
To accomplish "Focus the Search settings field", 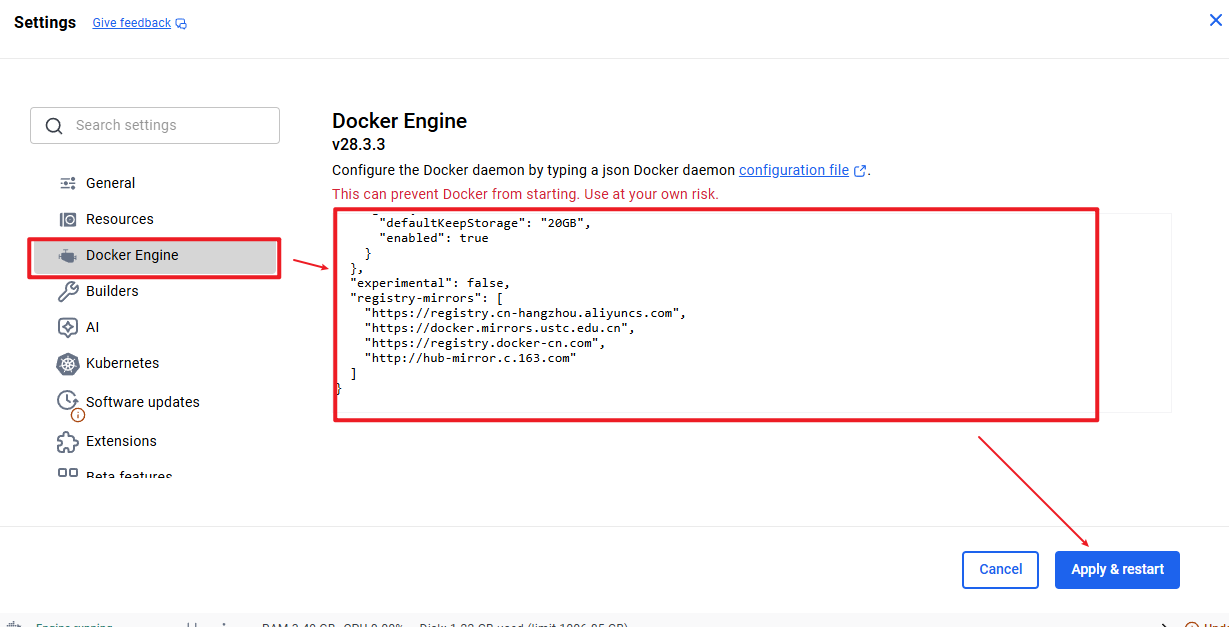I will pyautogui.click(x=155, y=125).
